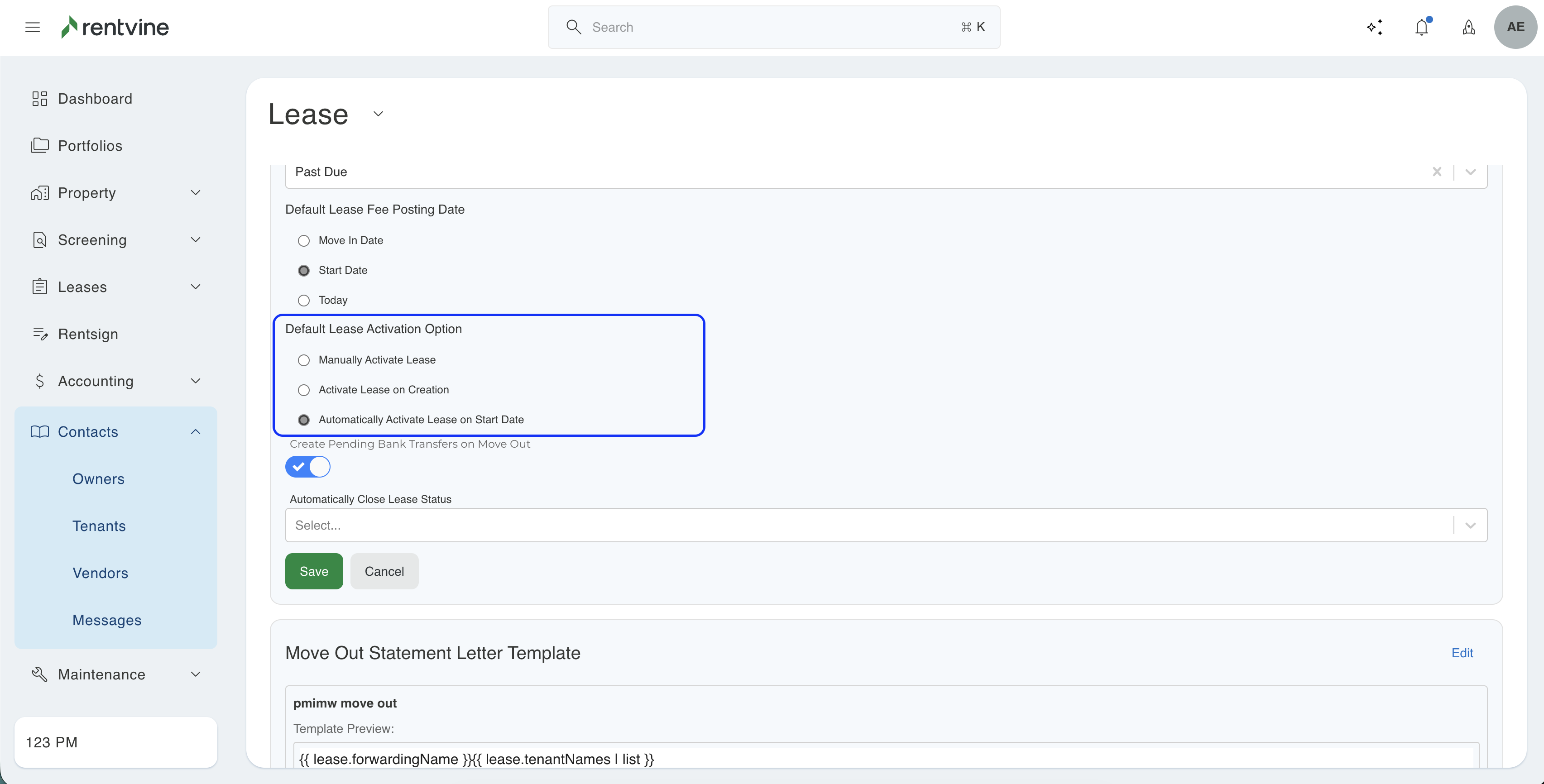
Task: Click the rocket icon in header
Action: click(x=1468, y=27)
